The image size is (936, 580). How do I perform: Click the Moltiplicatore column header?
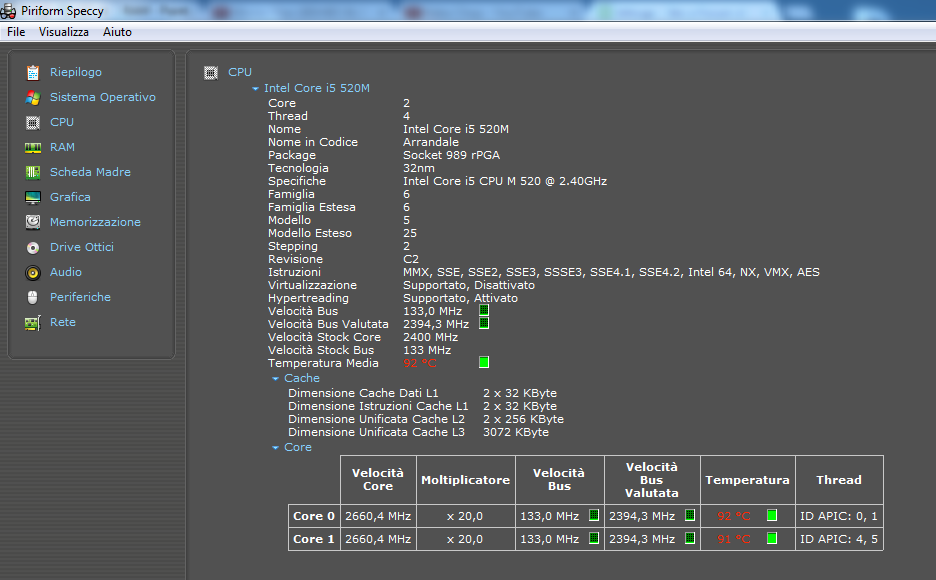466,480
